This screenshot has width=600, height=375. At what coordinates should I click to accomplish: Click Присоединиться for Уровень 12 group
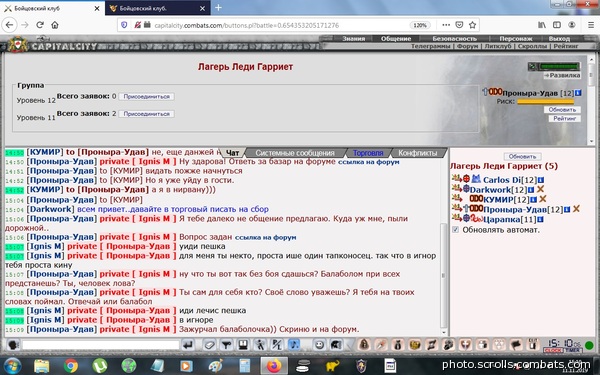point(147,96)
